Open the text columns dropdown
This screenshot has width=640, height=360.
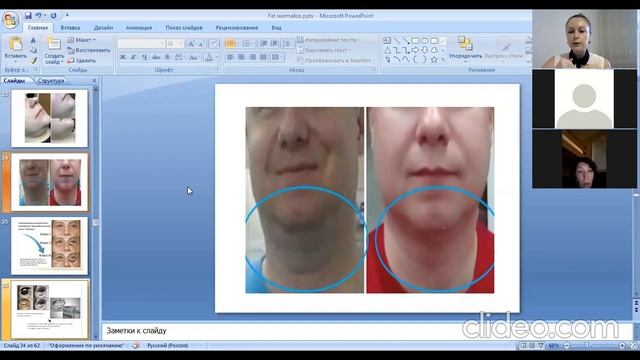277,57
